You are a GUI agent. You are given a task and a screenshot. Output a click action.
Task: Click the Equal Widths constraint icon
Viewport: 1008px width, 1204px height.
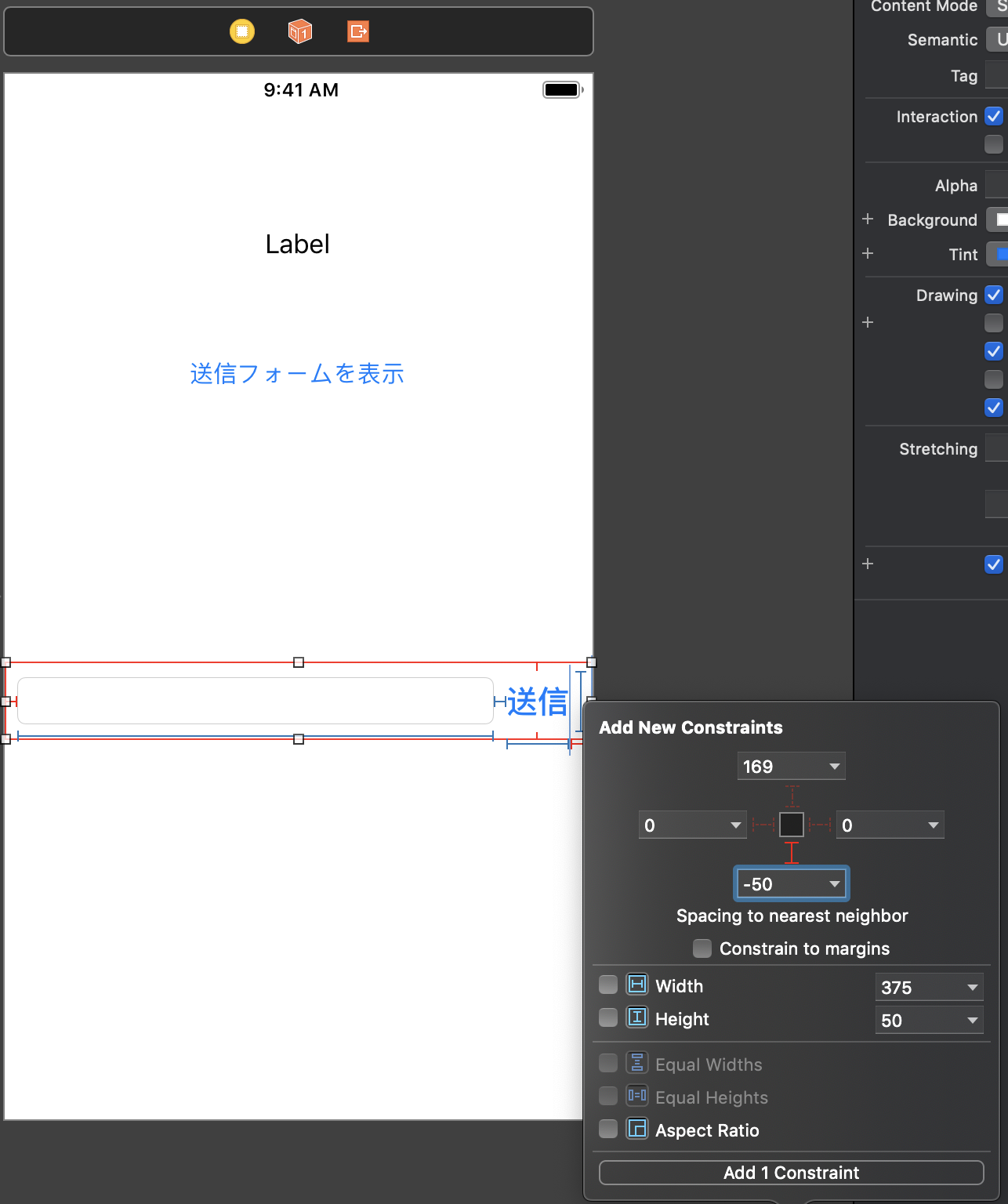tap(636, 1062)
